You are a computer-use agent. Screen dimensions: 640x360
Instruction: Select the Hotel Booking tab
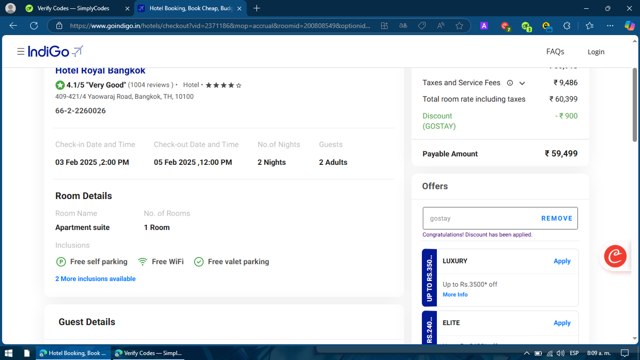191,8
